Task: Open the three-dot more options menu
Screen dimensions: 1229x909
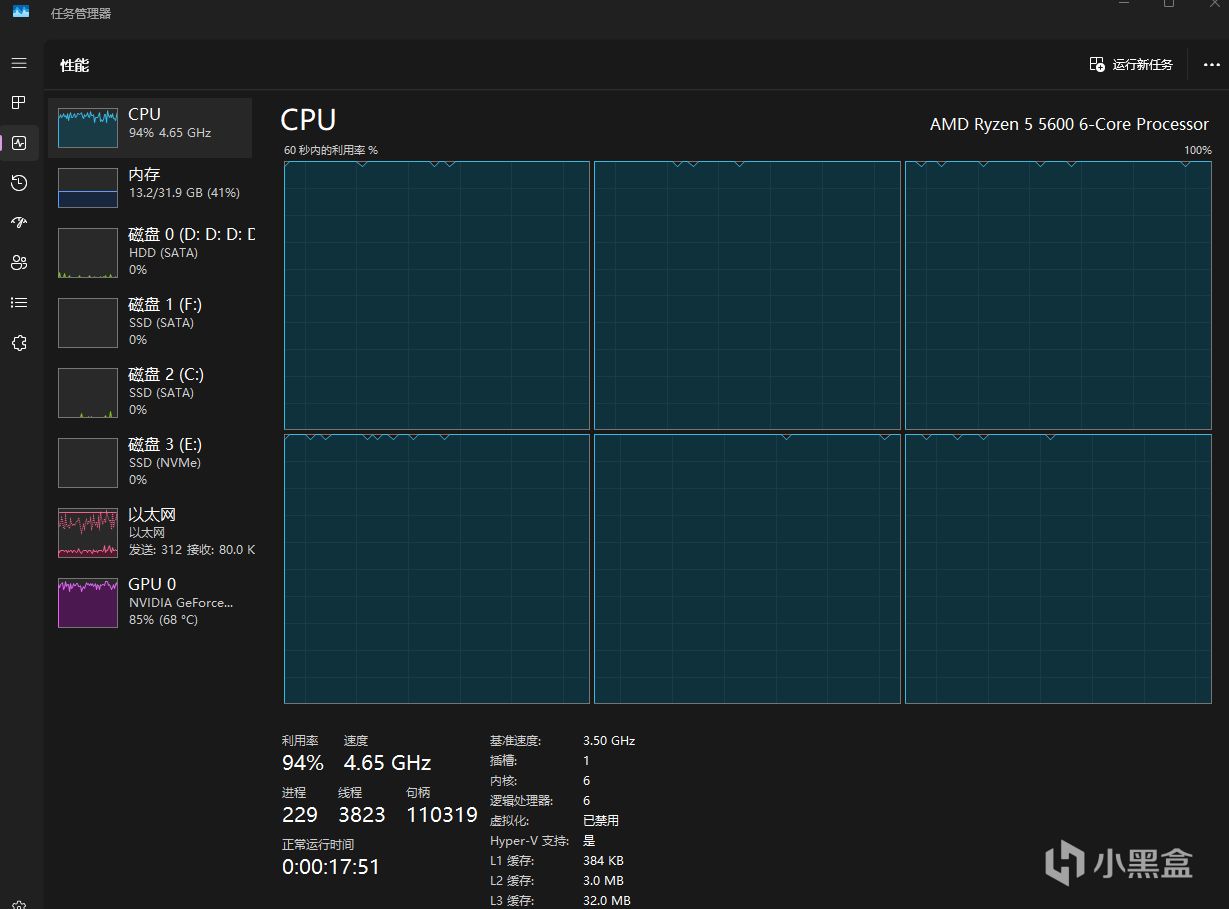Action: [1211, 64]
